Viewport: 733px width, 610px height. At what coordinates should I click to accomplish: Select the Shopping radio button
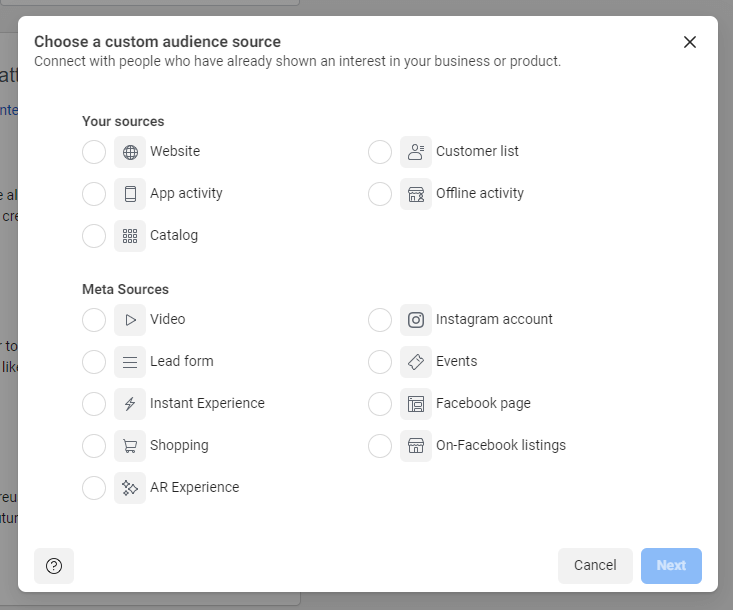click(x=94, y=446)
